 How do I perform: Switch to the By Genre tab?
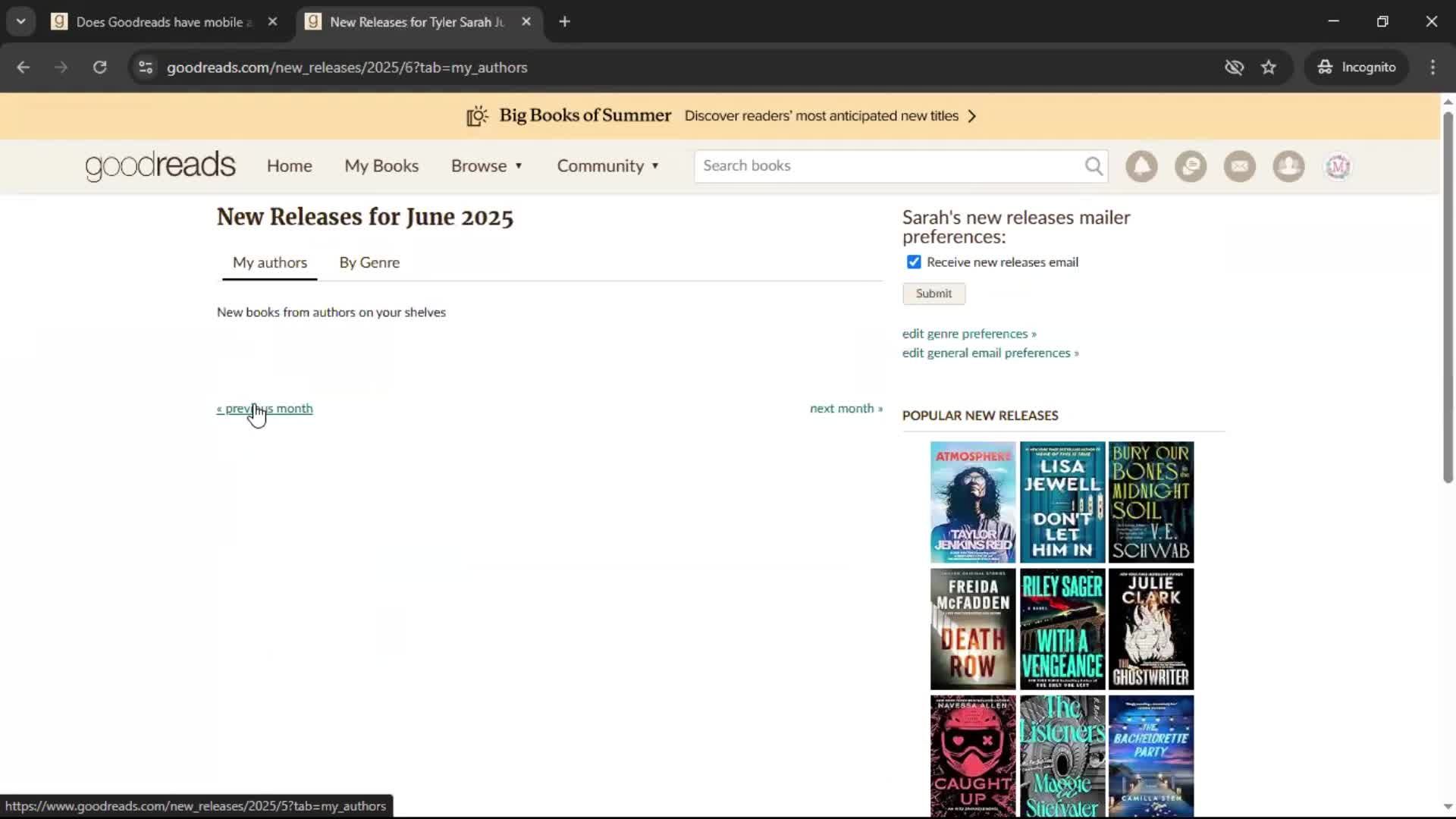[369, 262]
